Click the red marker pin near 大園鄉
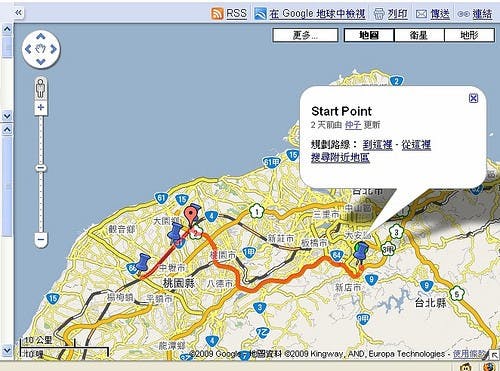Image resolution: width=500 pixels, height=371 pixels. coord(191,217)
